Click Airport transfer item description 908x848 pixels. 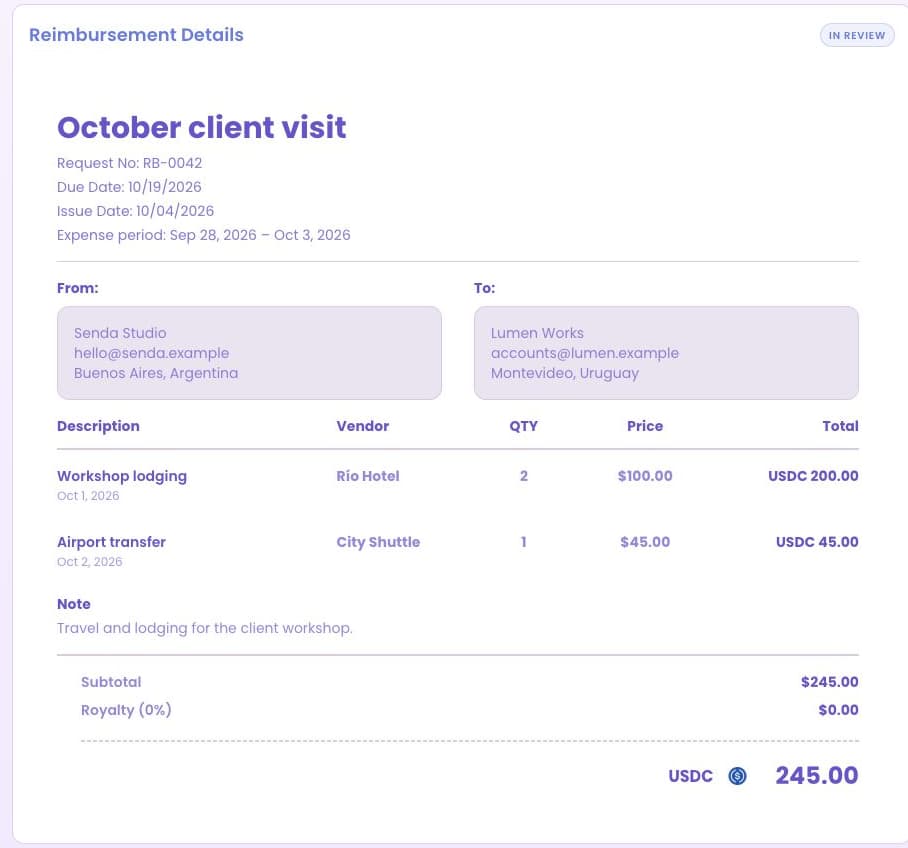[x=111, y=542]
